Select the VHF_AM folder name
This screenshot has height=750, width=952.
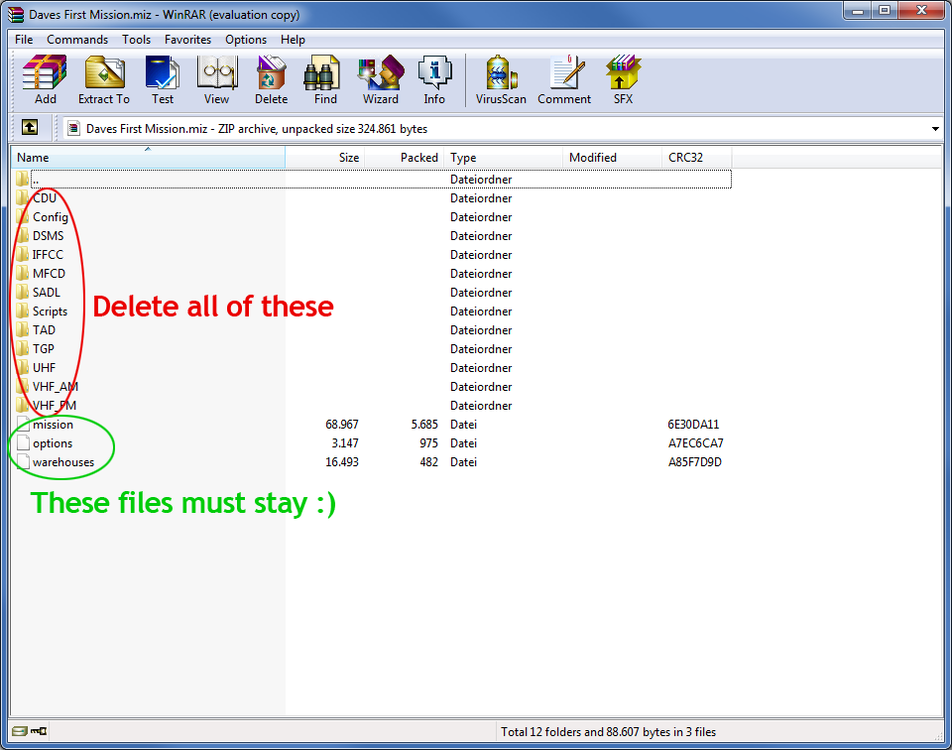click(55, 386)
